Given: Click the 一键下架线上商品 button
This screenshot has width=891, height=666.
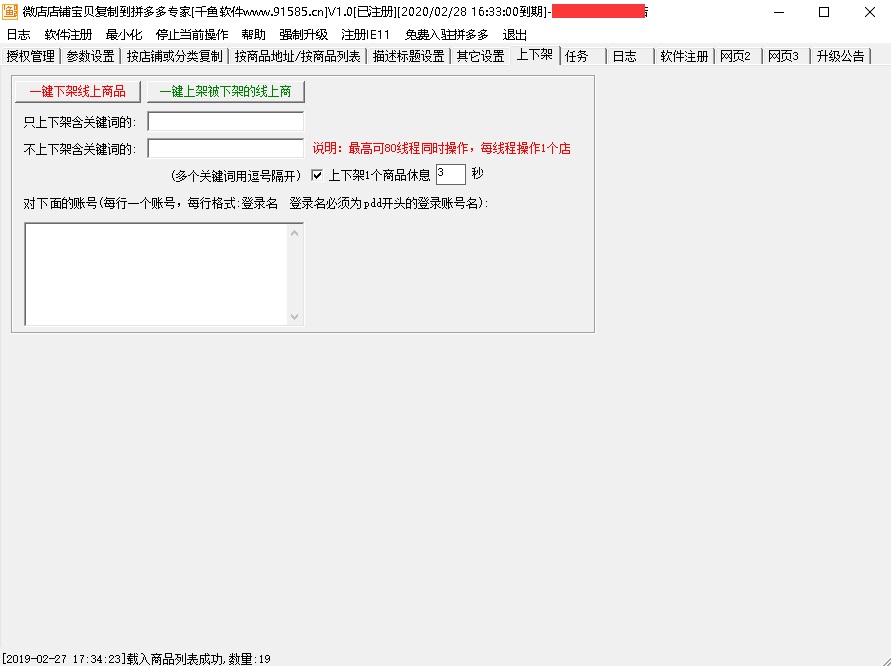Looking at the screenshot, I should (78, 91).
